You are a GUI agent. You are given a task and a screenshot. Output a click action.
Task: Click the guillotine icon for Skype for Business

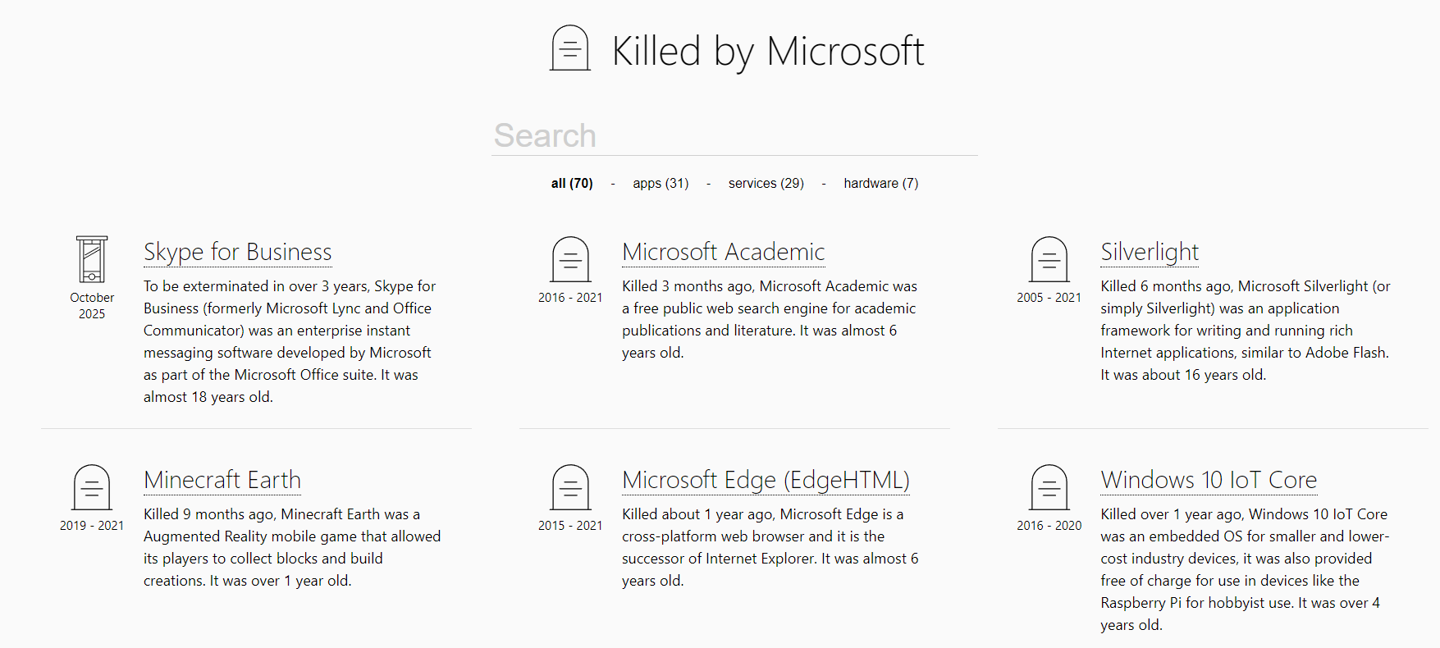coord(92,260)
